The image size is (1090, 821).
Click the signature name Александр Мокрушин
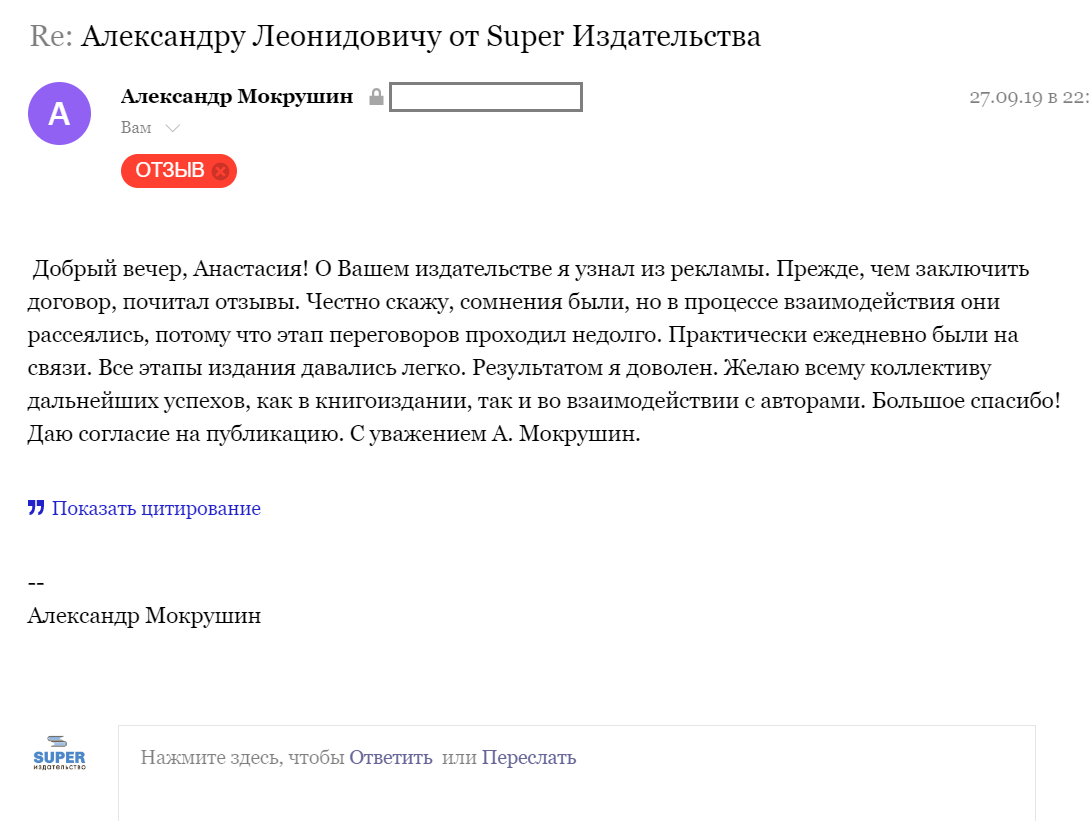click(144, 615)
